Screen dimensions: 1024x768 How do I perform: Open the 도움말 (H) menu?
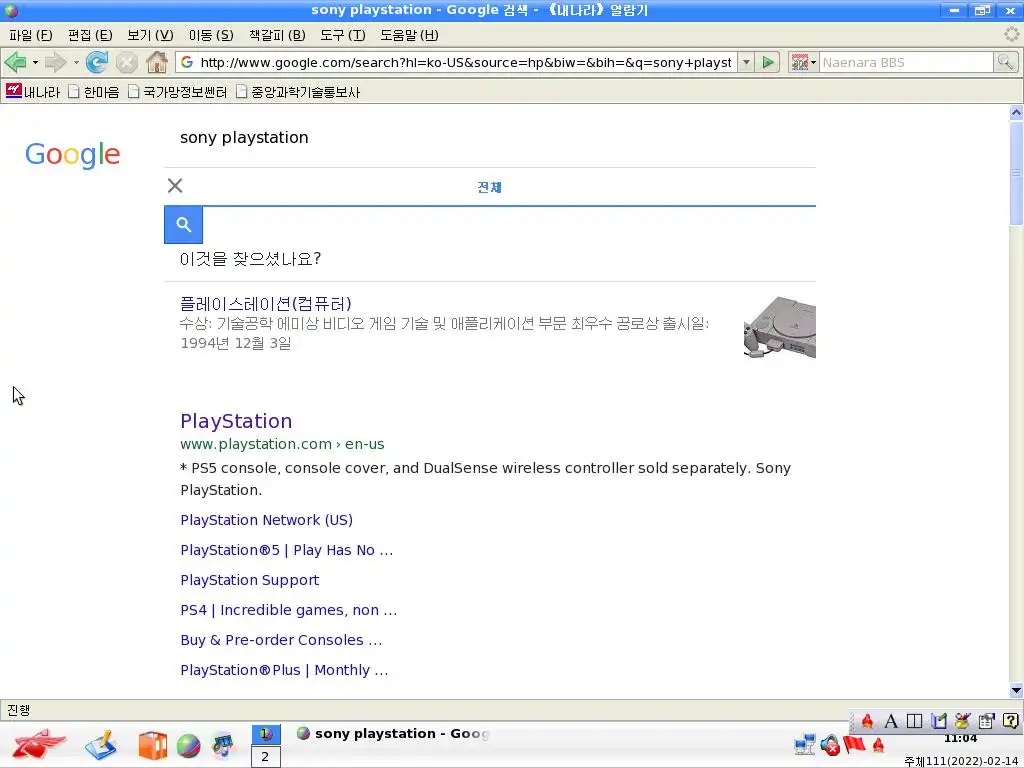pyautogui.click(x=409, y=35)
